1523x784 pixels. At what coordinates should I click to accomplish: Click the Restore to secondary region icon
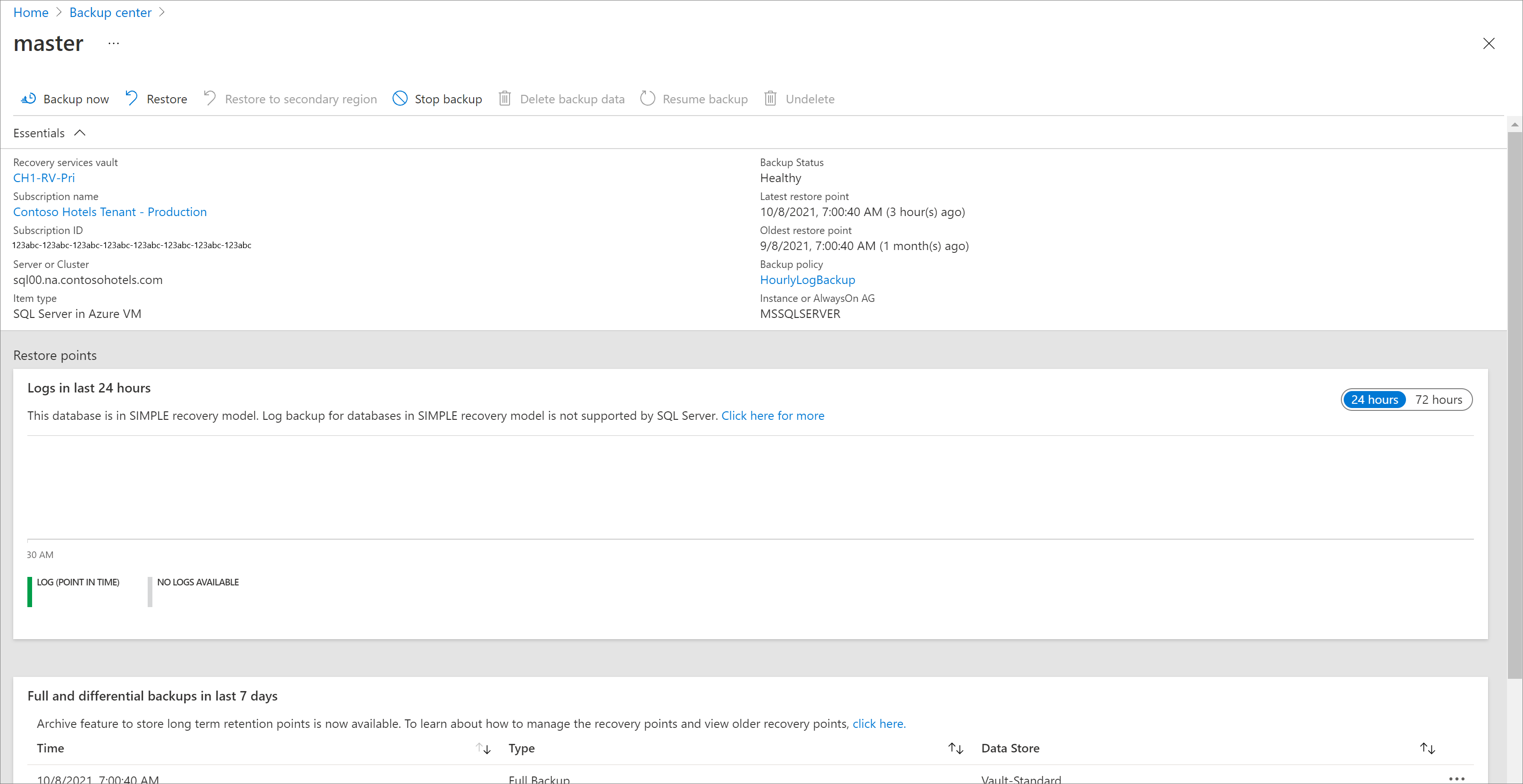211,98
